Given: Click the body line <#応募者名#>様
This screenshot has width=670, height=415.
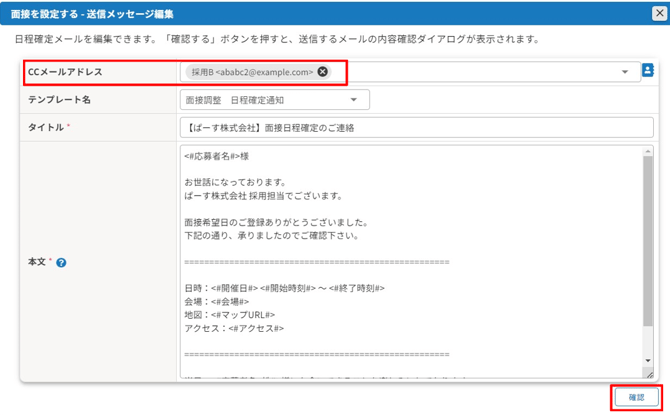Looking at the screenshot, I should click(x=217, y=156).
